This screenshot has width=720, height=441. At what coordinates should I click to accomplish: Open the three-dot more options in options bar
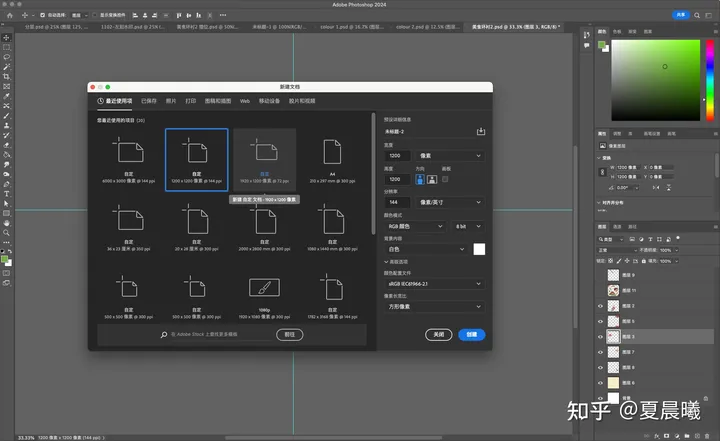tap(223, 15)
